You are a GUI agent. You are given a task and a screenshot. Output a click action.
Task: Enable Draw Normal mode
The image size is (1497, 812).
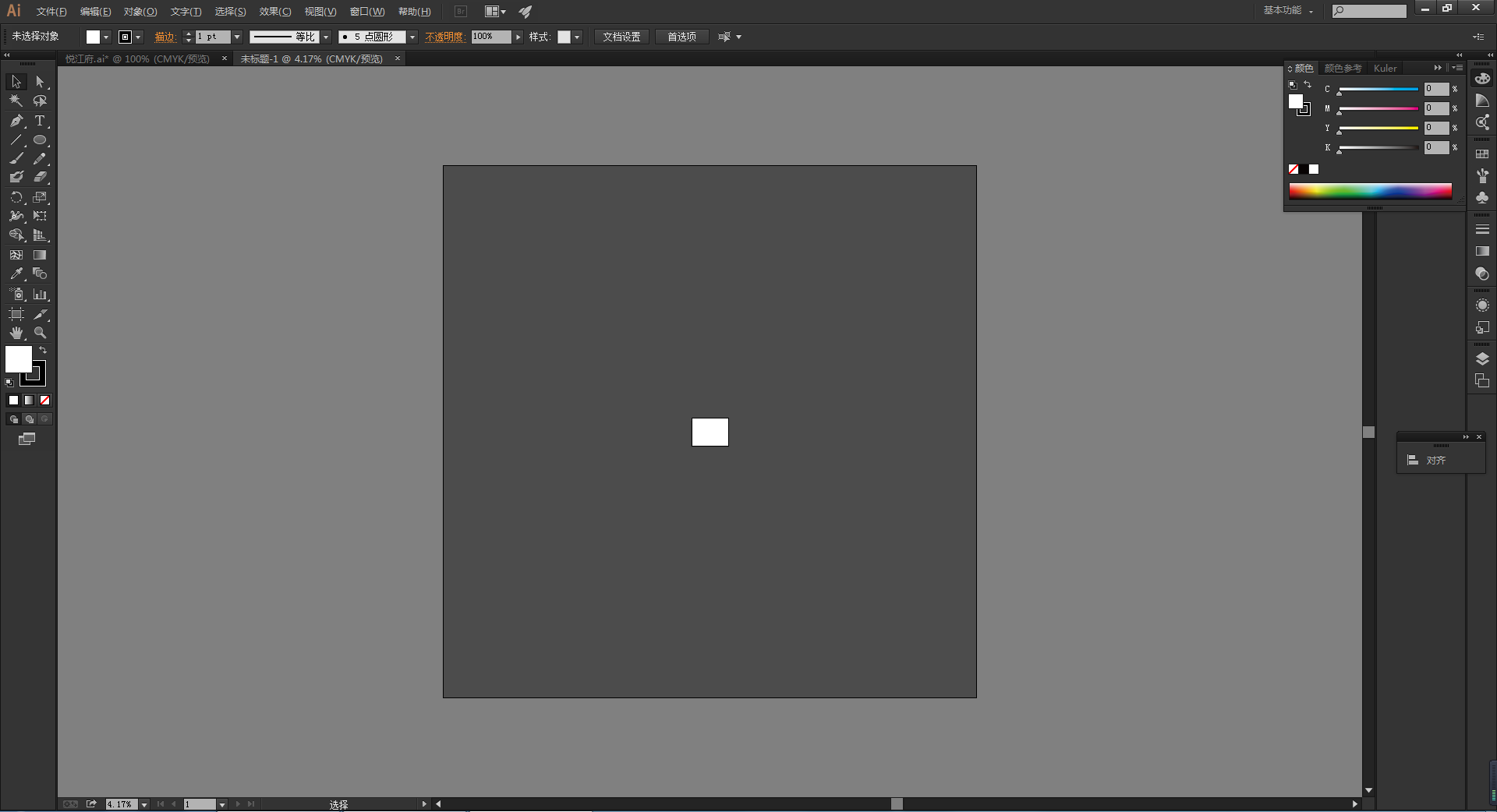tap(13, 419)
